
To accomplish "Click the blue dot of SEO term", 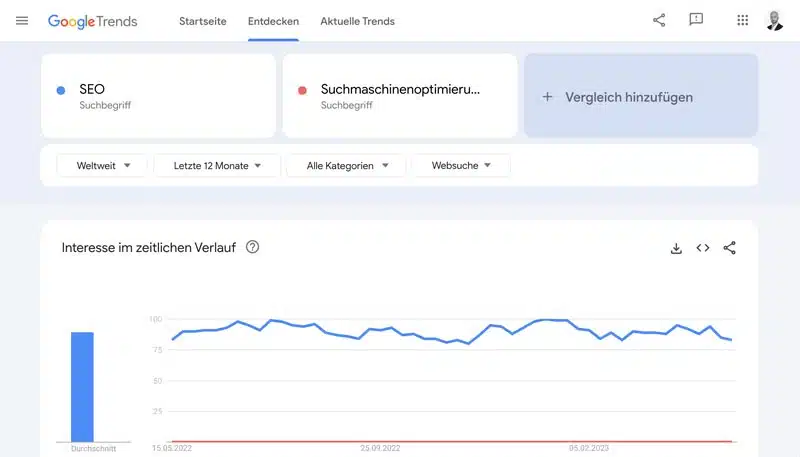I will click(x=61, y=91).
